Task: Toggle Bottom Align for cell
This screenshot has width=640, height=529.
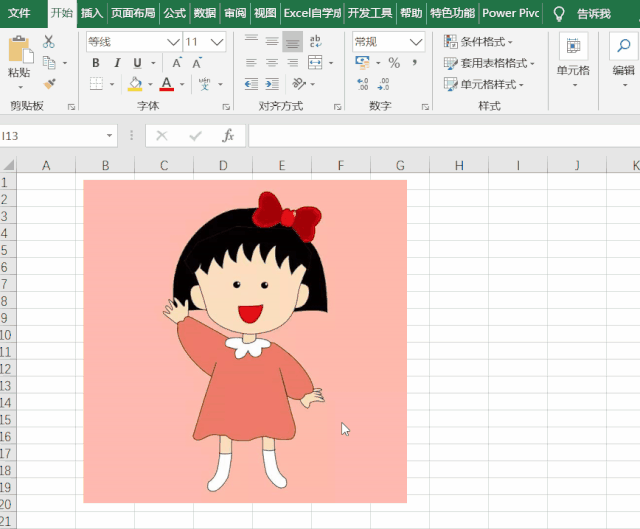Action: point(292,41)
